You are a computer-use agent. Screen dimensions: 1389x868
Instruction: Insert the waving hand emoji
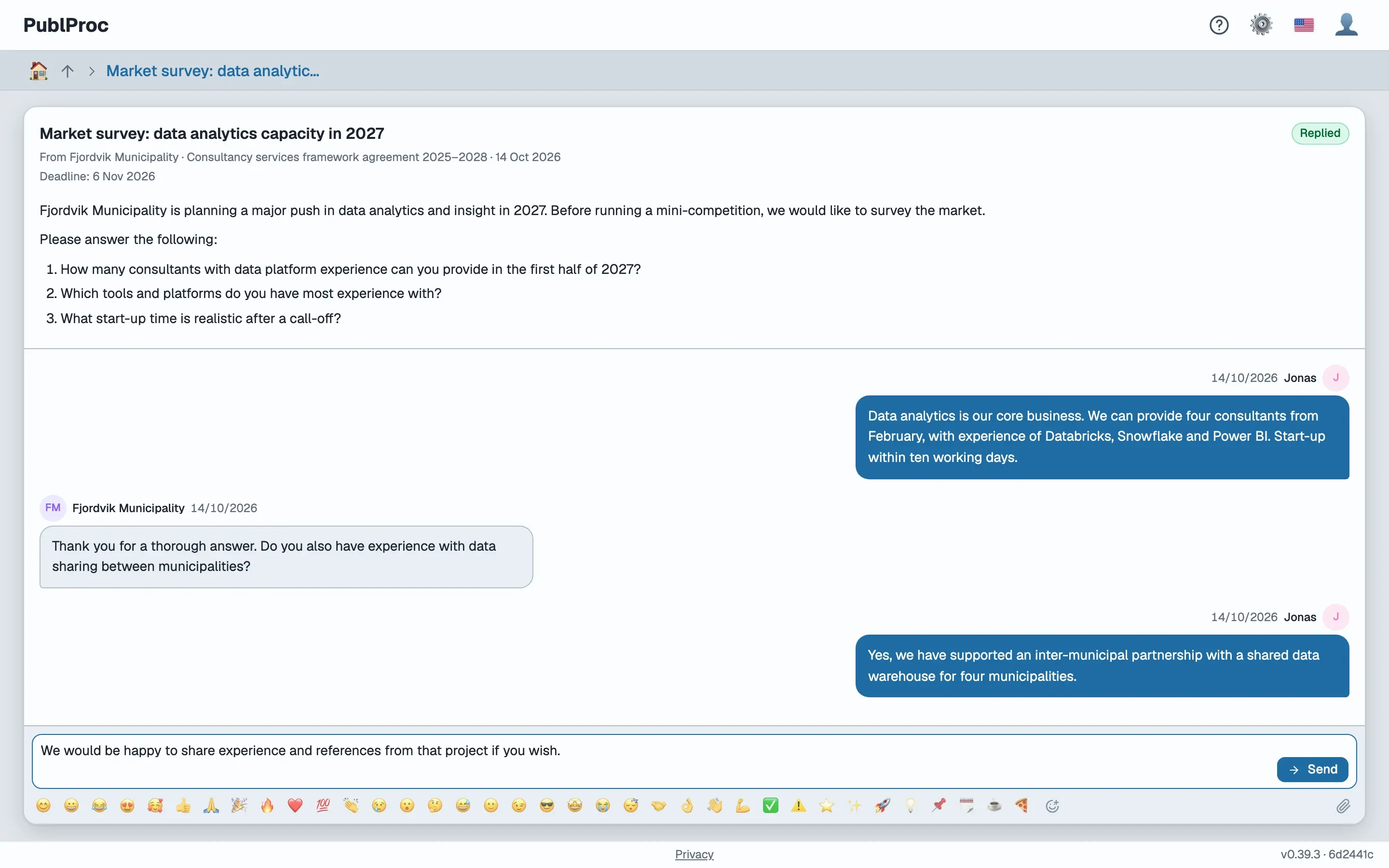pyautogui.click(x=715, y=806)
